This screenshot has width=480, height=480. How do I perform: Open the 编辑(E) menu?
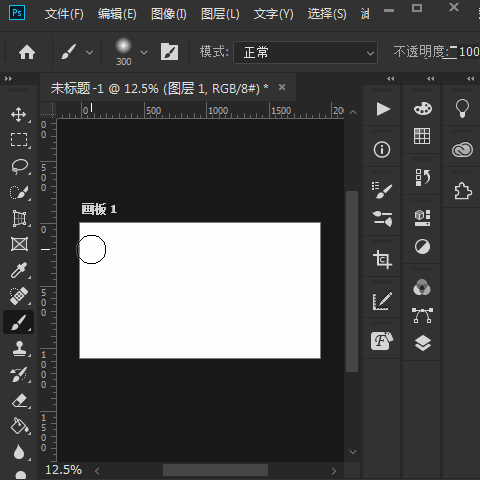117,14
